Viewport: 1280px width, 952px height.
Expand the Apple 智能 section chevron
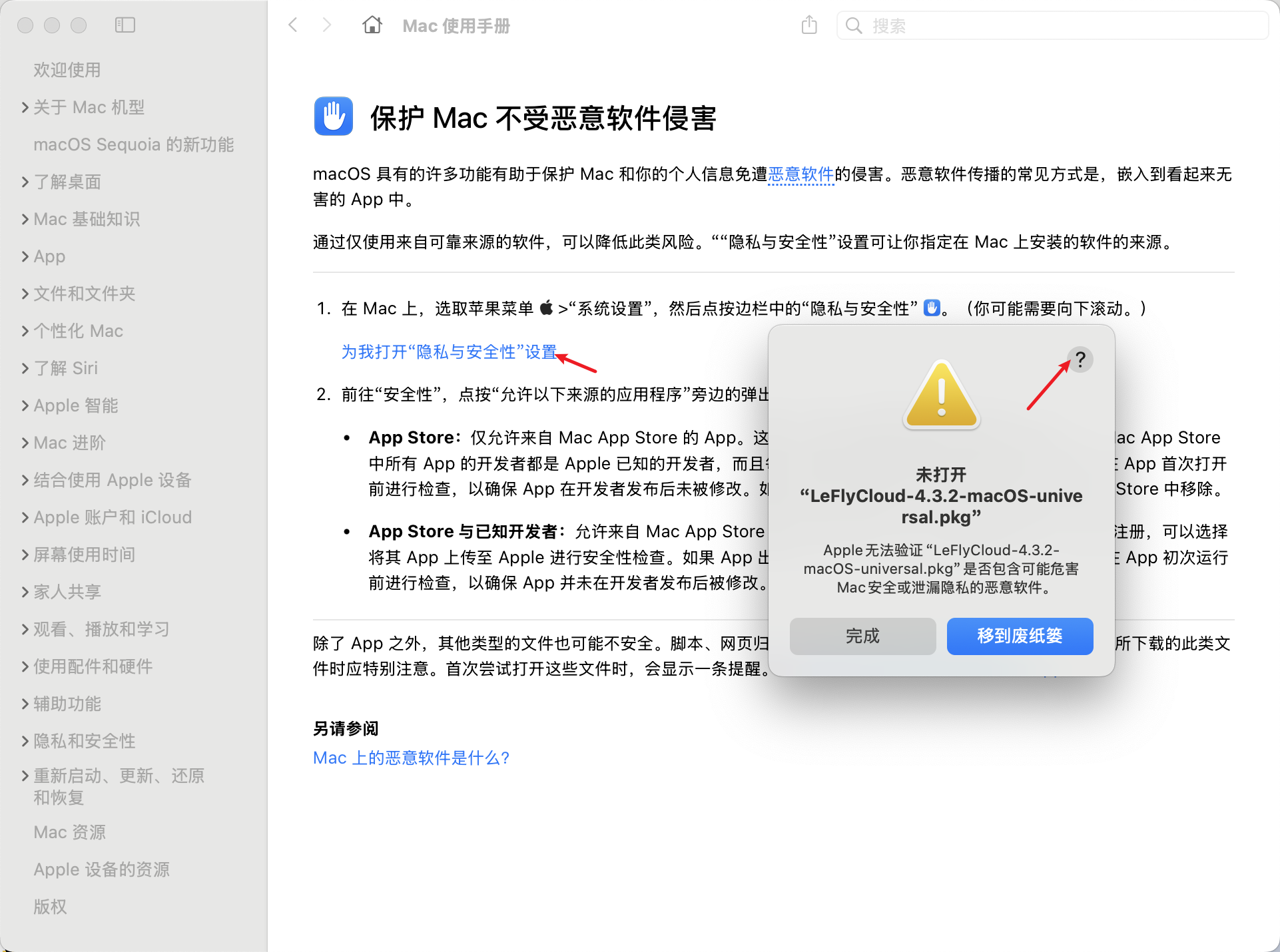coord(25,405)
